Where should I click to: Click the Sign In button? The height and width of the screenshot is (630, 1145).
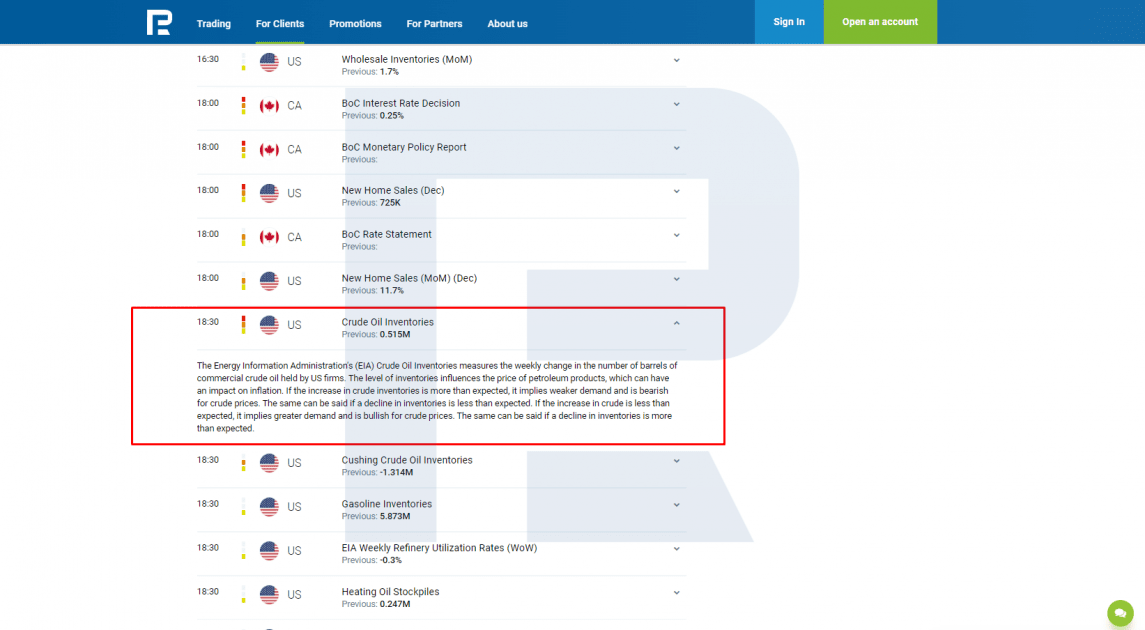coord(788,22)
